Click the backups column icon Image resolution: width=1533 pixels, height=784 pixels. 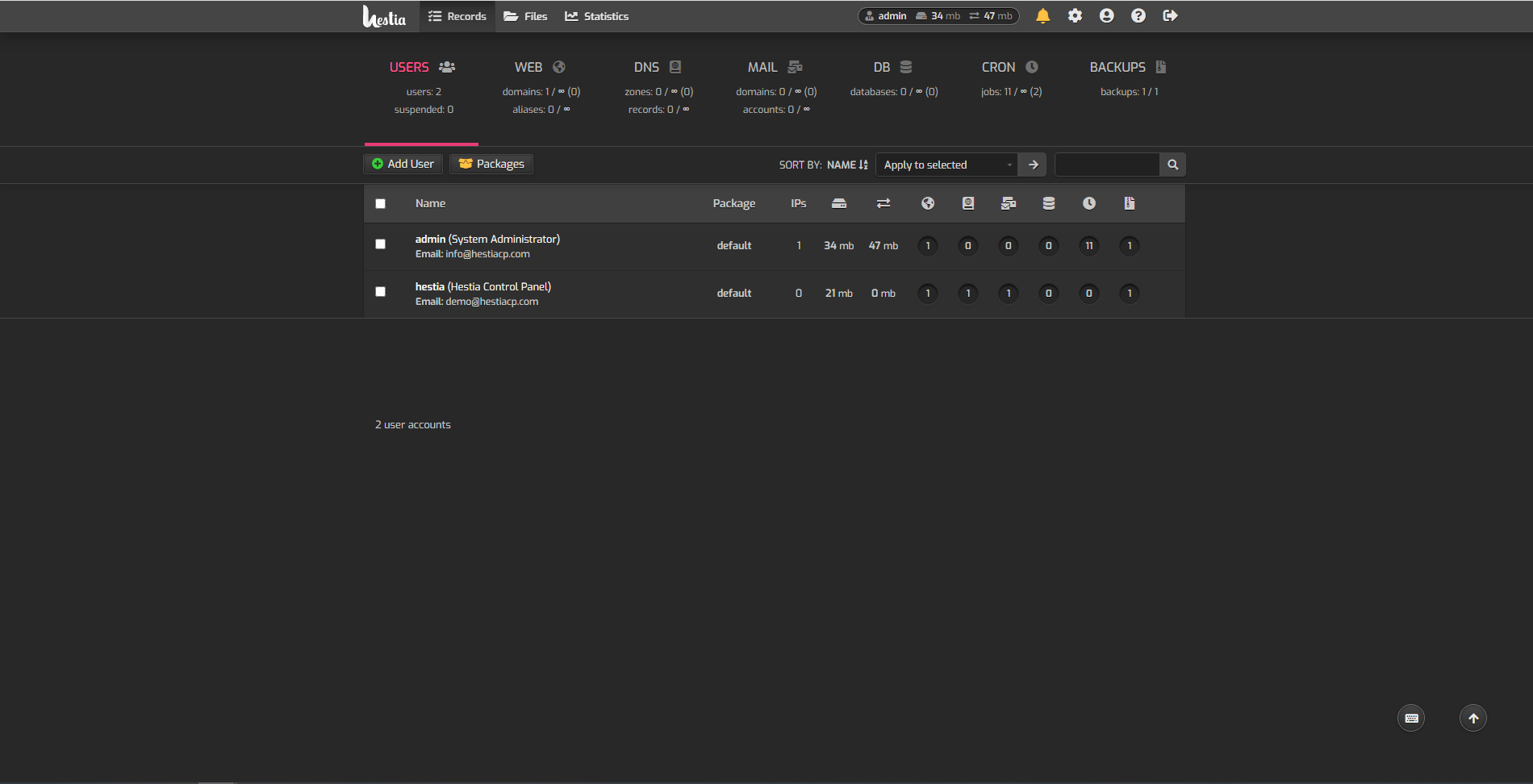[x=1130, y=203]
